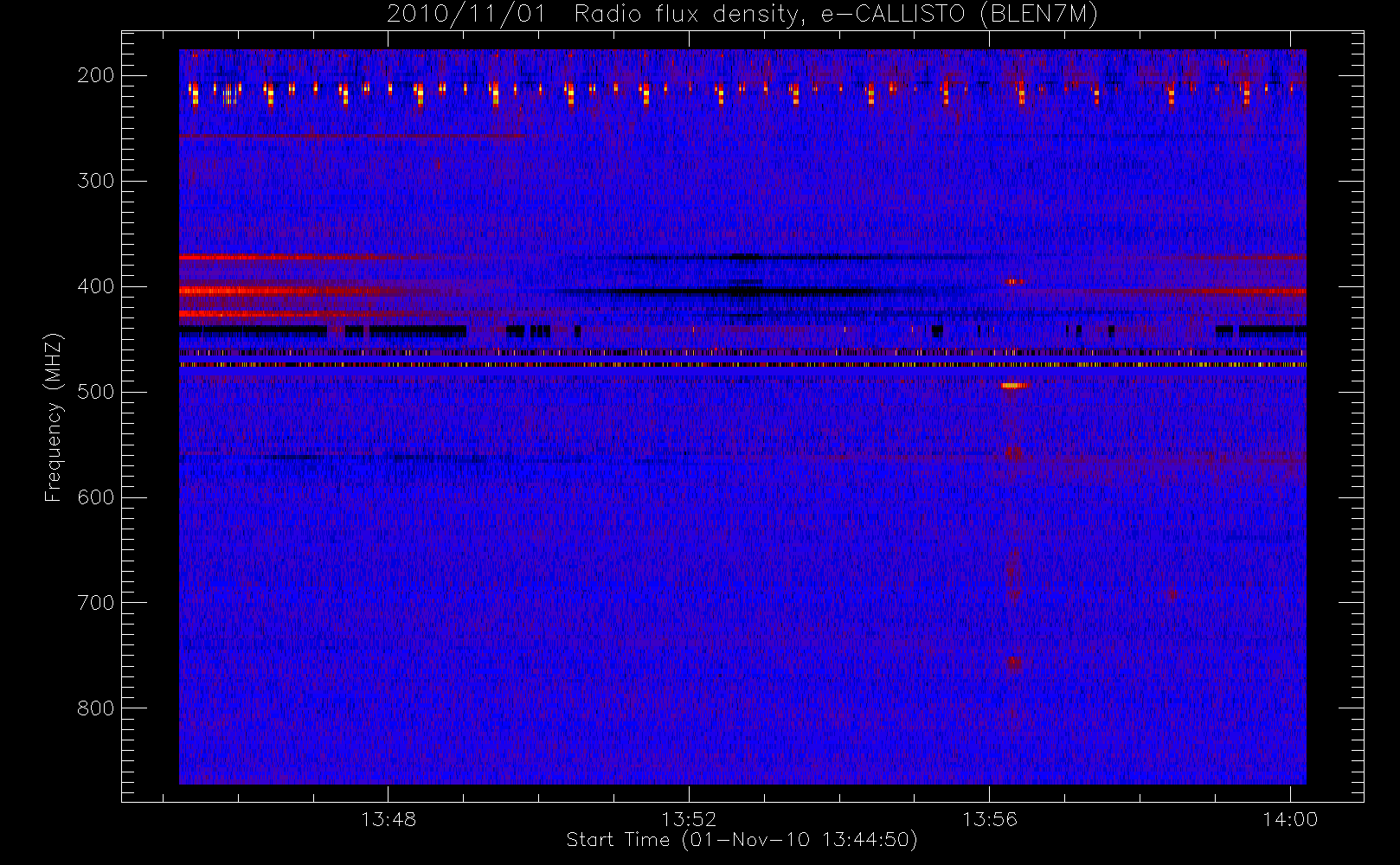
Task: Click the 600 frequency tick label
Action: pos(96,497)
